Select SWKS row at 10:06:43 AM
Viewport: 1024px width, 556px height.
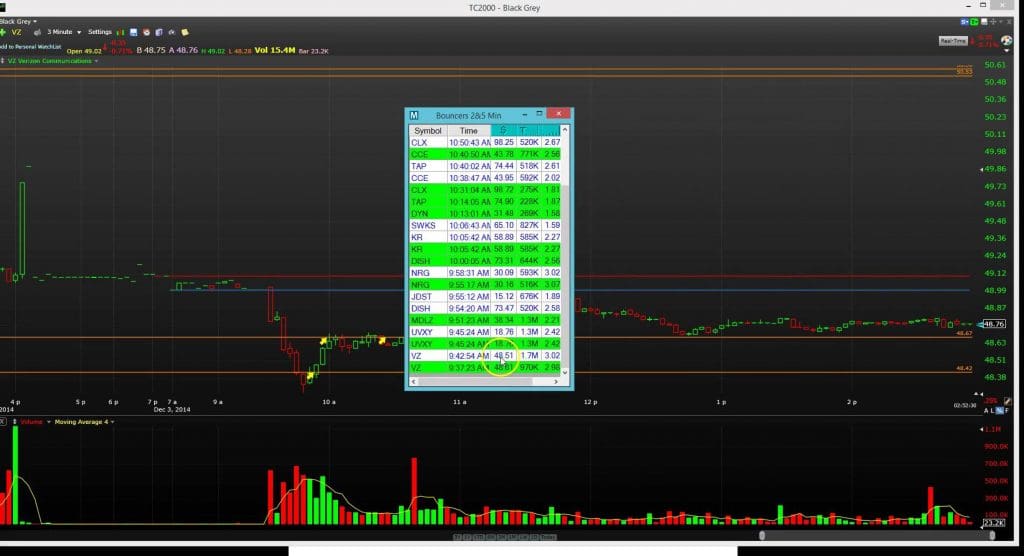click(485, 225)
